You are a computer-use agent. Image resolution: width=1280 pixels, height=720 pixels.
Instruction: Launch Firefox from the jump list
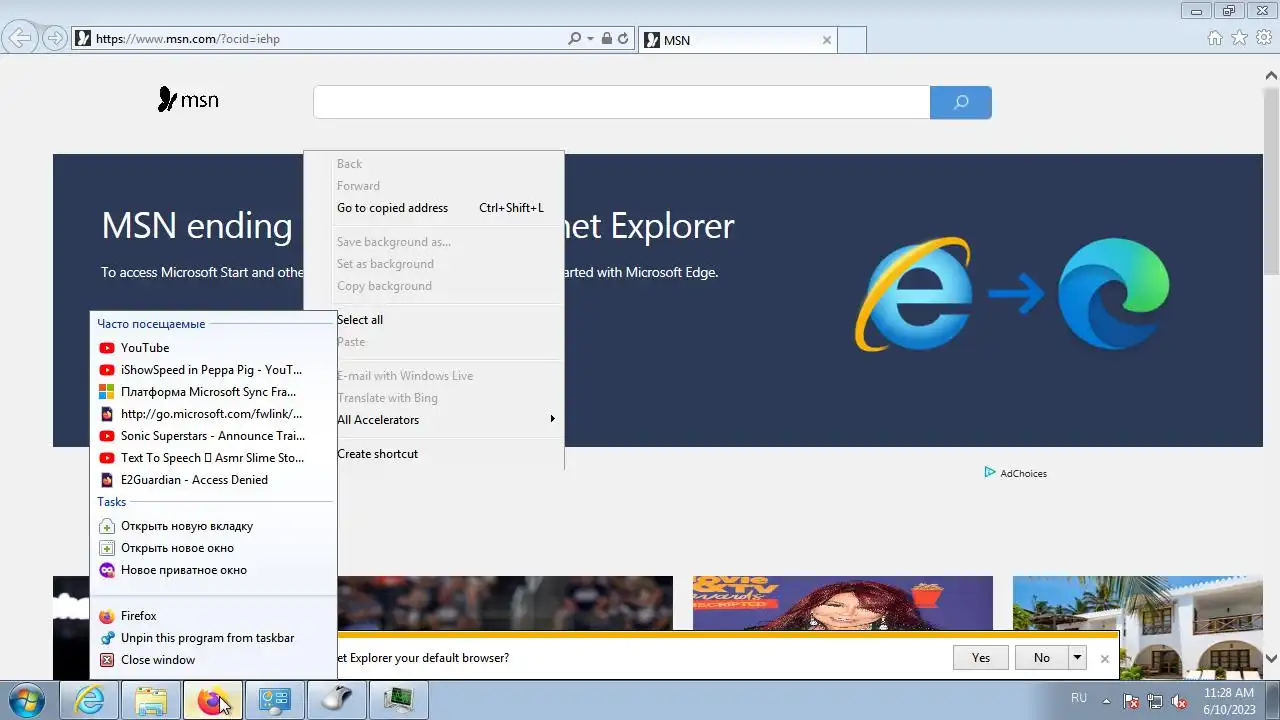point(213,616)
